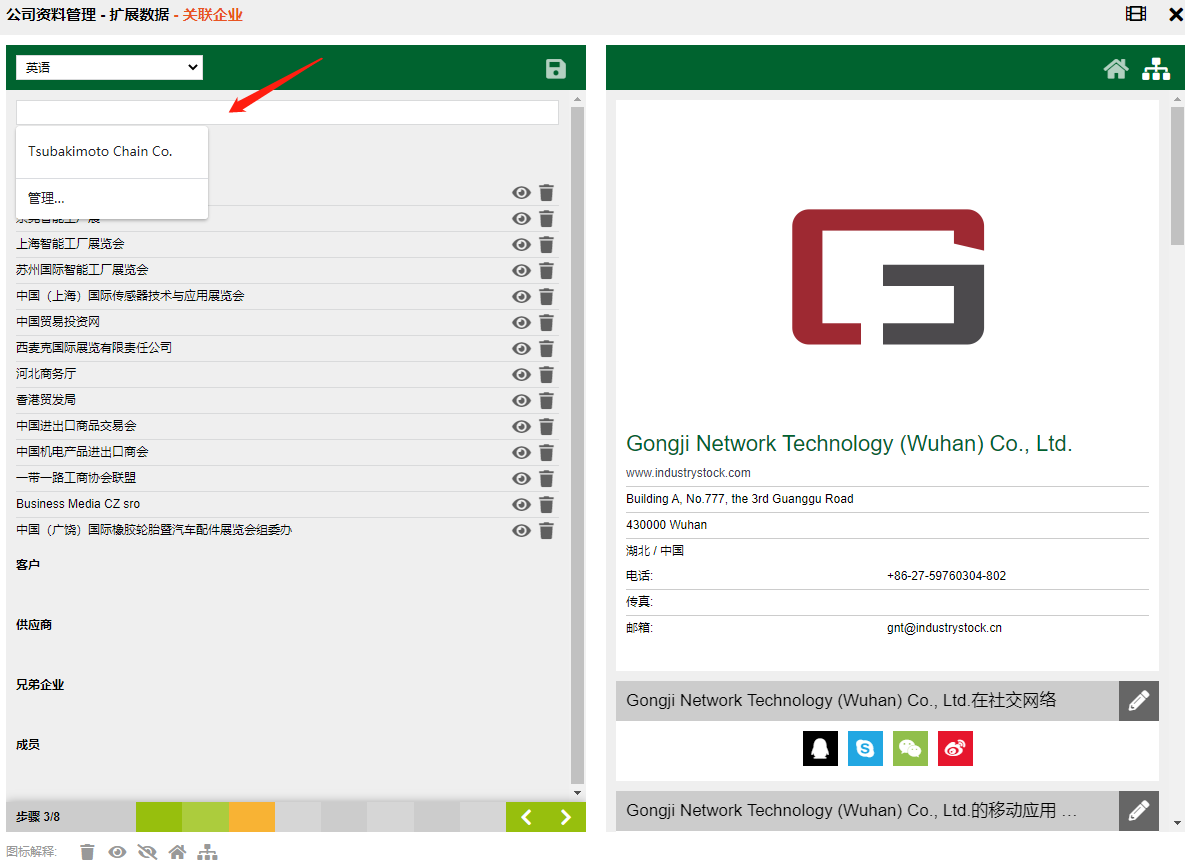Screen dimensions: 1185x865
Task: Go to next step with right arrow
Action: click(565, 817)
